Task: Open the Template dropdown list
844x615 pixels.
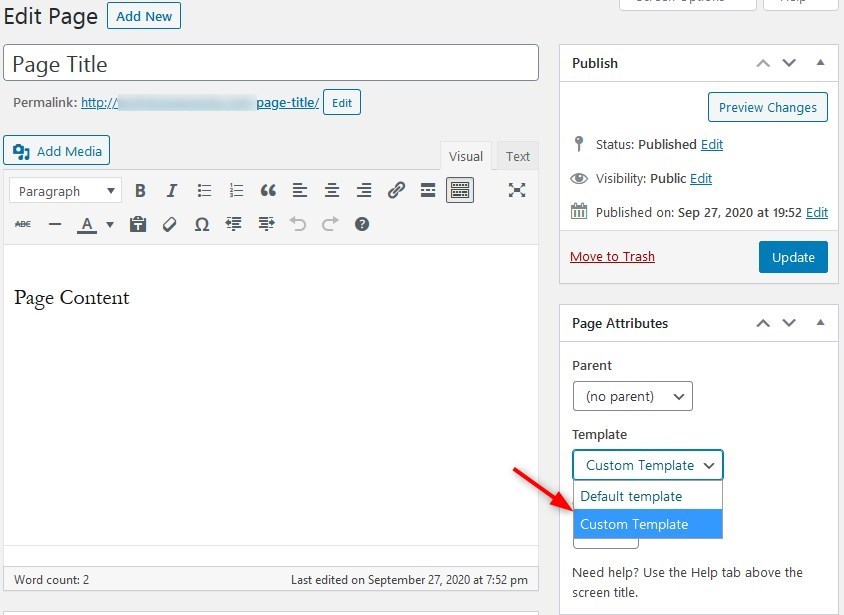Action: click(x=647, y=464)
